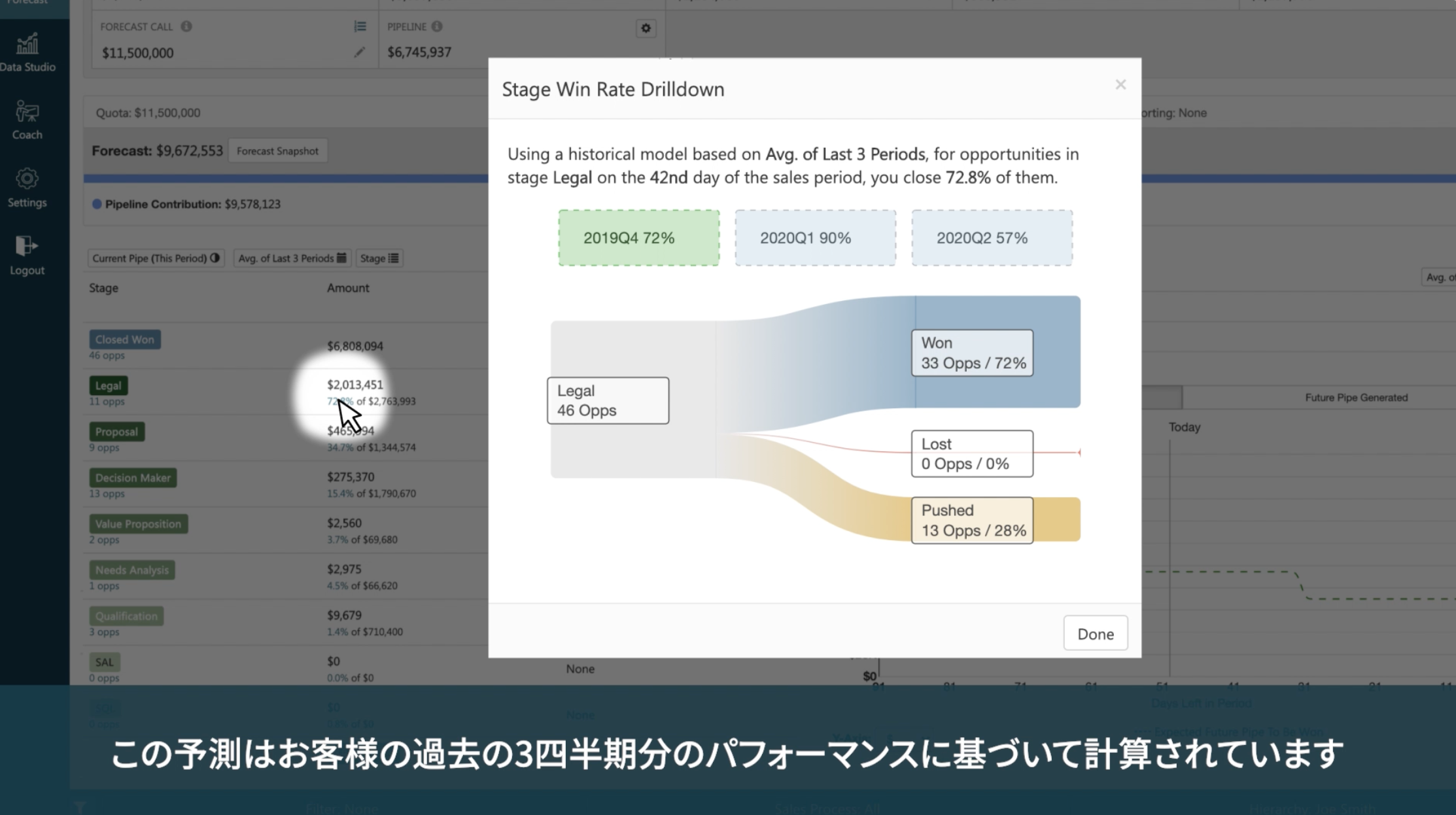Select the 2020Q2 57% period box
The height and width of the screenshot is (815, 1456).
pyautogui.click(x=992, y=238)
